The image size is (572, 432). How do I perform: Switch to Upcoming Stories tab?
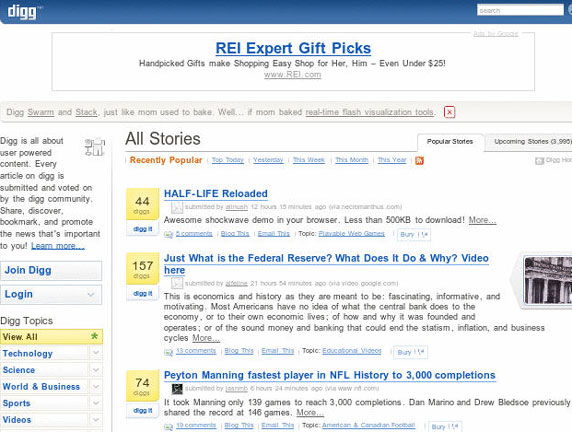(529, 142)
